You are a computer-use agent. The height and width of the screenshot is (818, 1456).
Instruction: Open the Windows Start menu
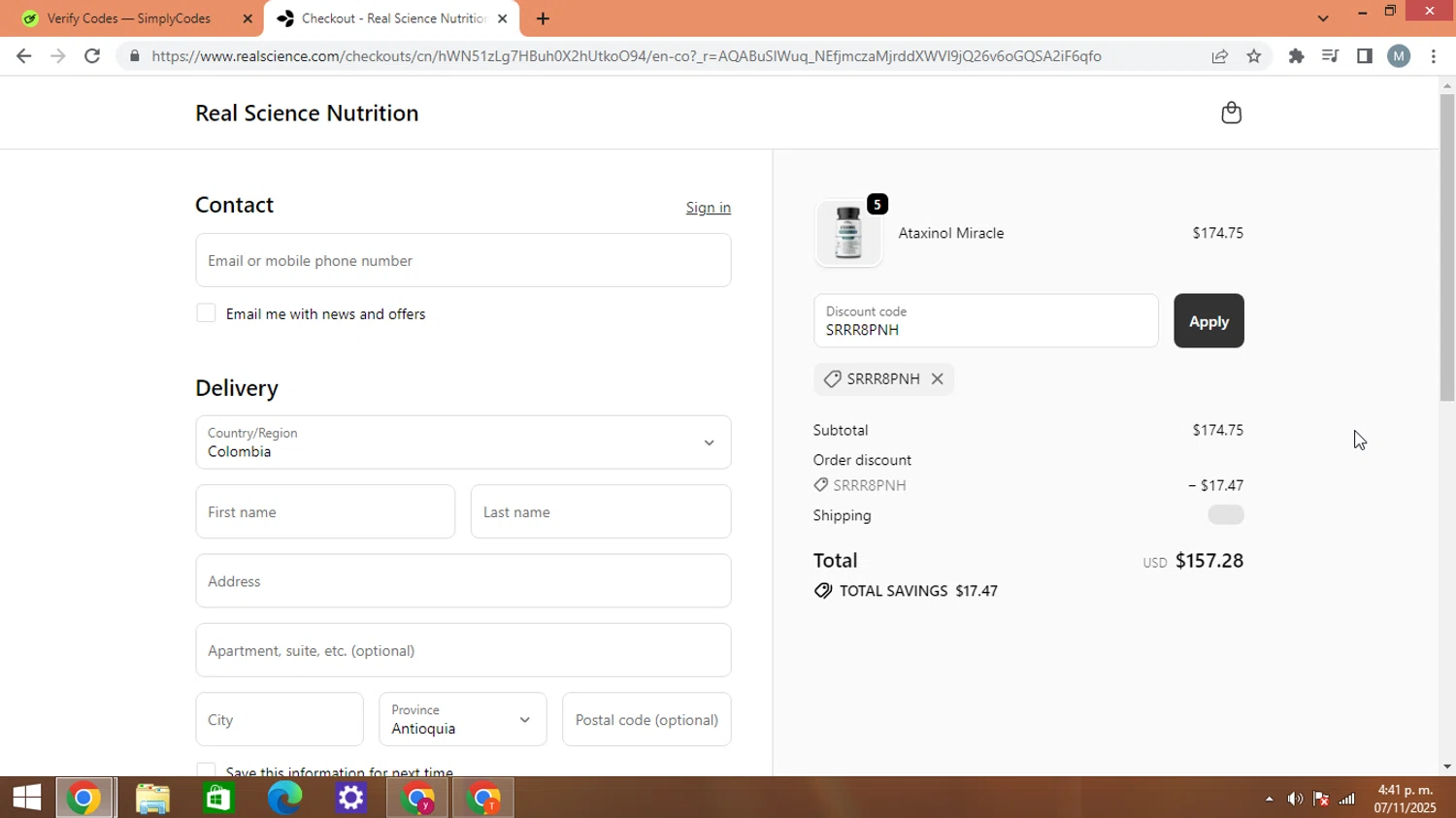(x=27, y=798)
